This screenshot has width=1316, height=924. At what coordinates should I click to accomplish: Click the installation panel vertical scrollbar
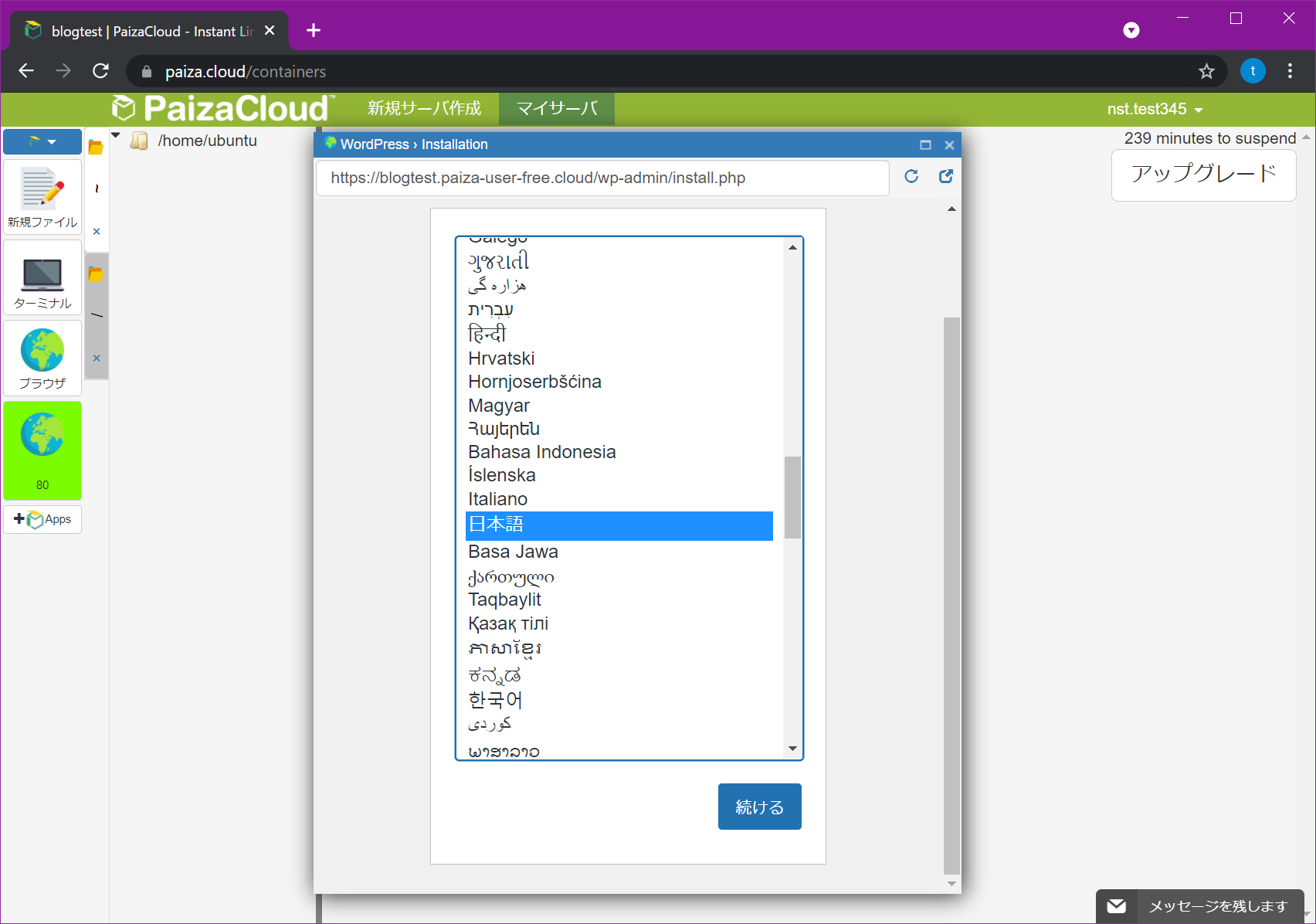pos(951,595)
